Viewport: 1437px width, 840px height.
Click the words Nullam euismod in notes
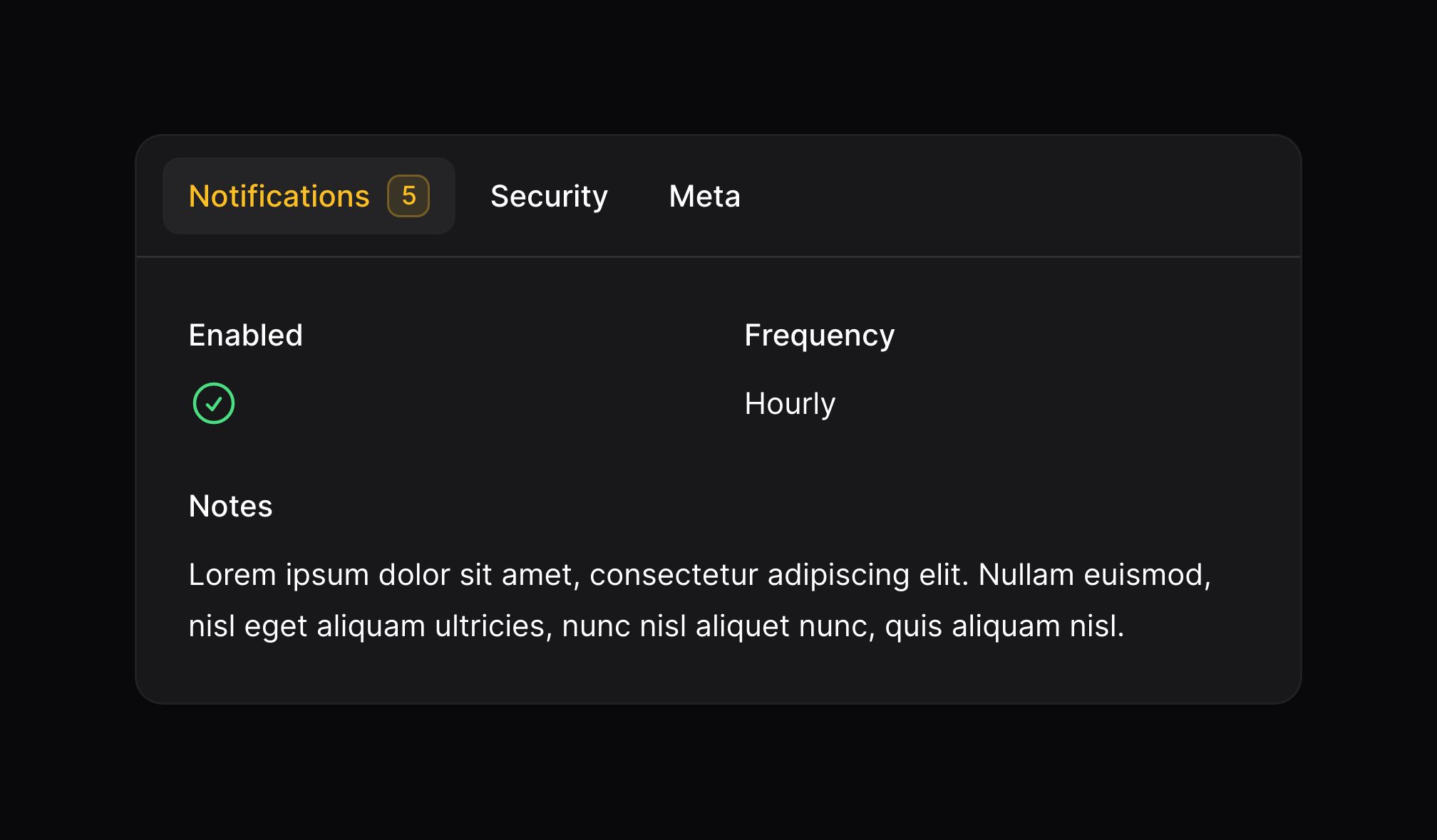coord(1094,575)
